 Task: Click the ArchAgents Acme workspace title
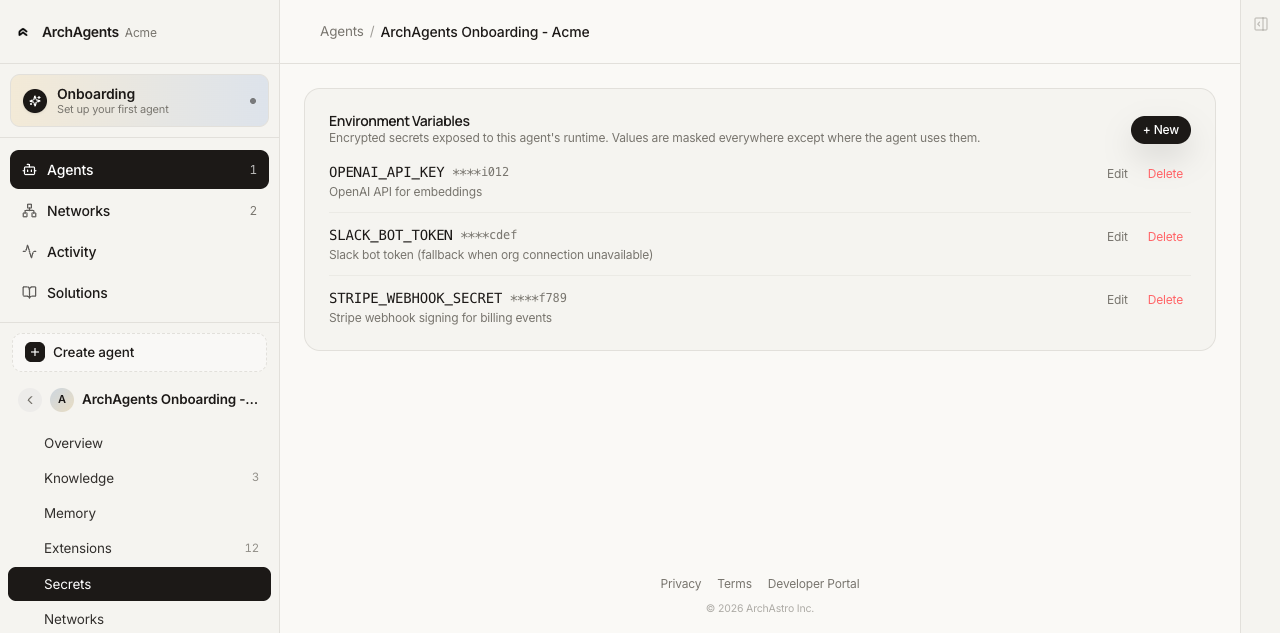point(99,32)
